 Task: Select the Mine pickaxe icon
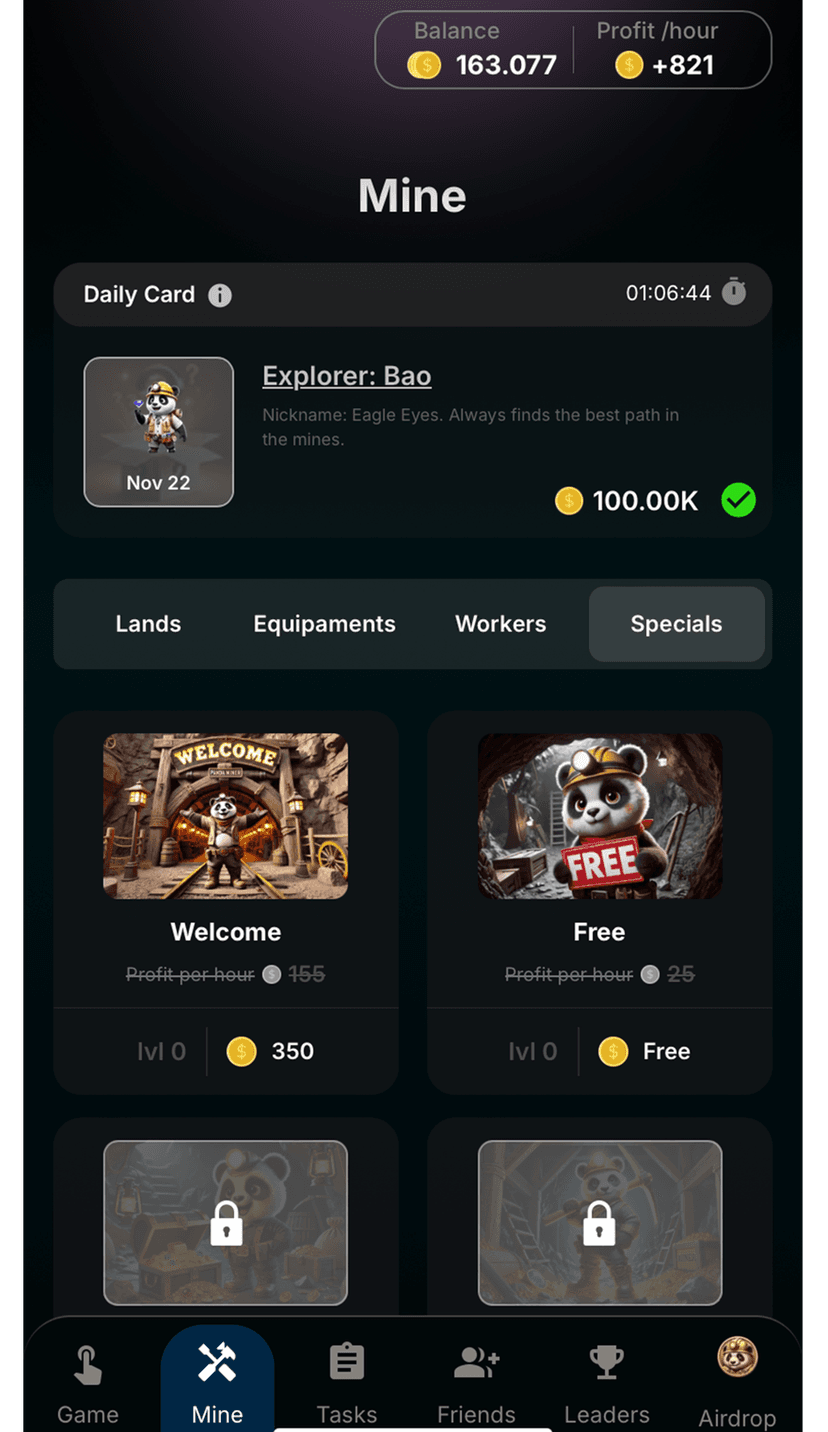(217, 1362)
